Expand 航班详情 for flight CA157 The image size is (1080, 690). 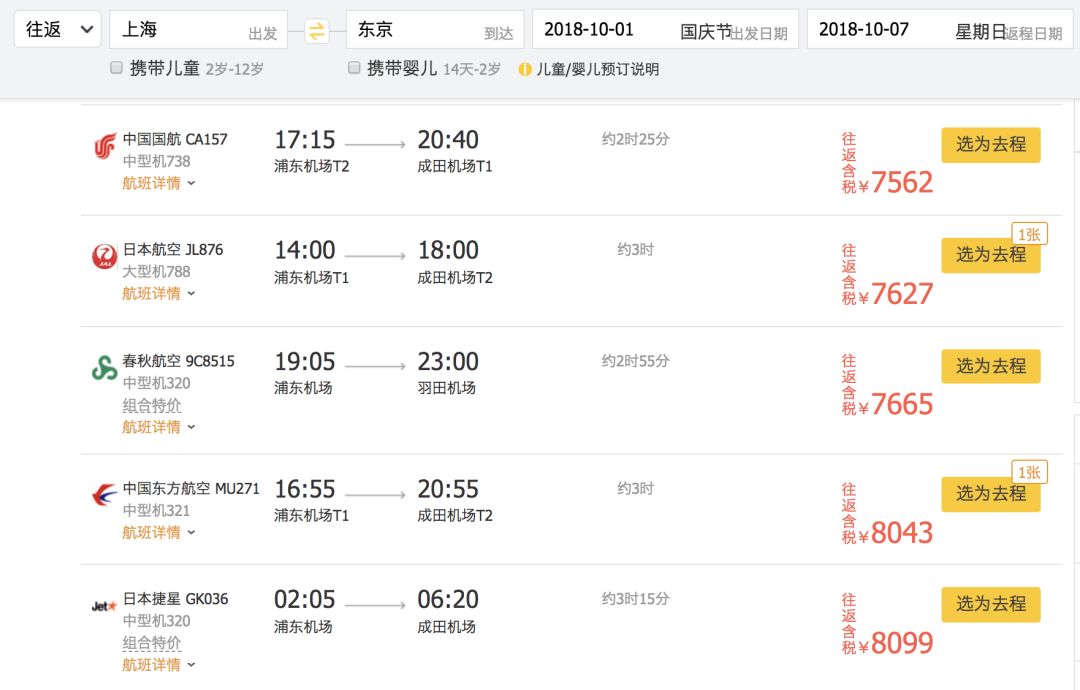pyautogui.click(x=150, y=183)
